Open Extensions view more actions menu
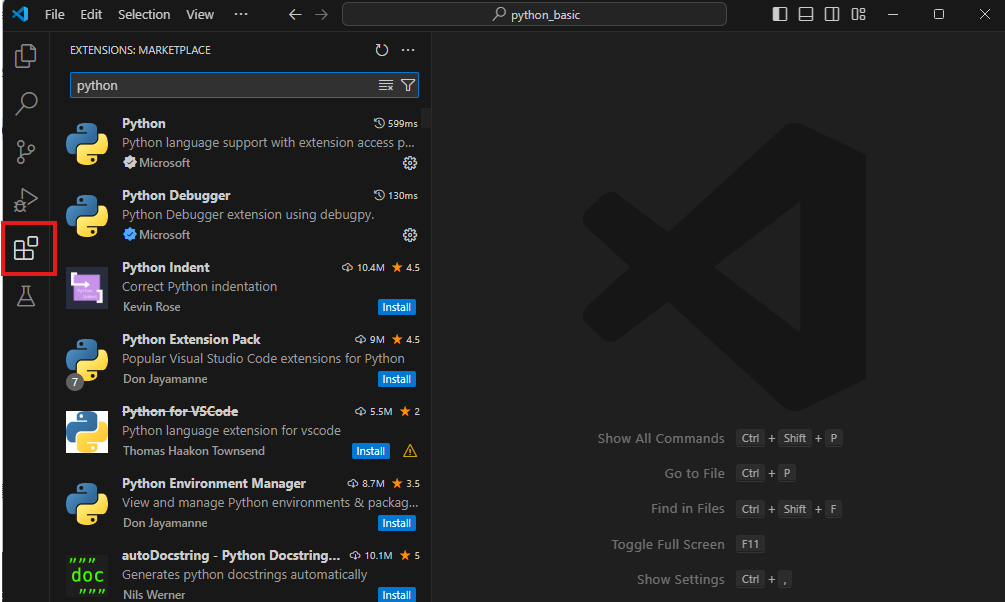This screenshot has height=602, width=1005. pos(408,50)
